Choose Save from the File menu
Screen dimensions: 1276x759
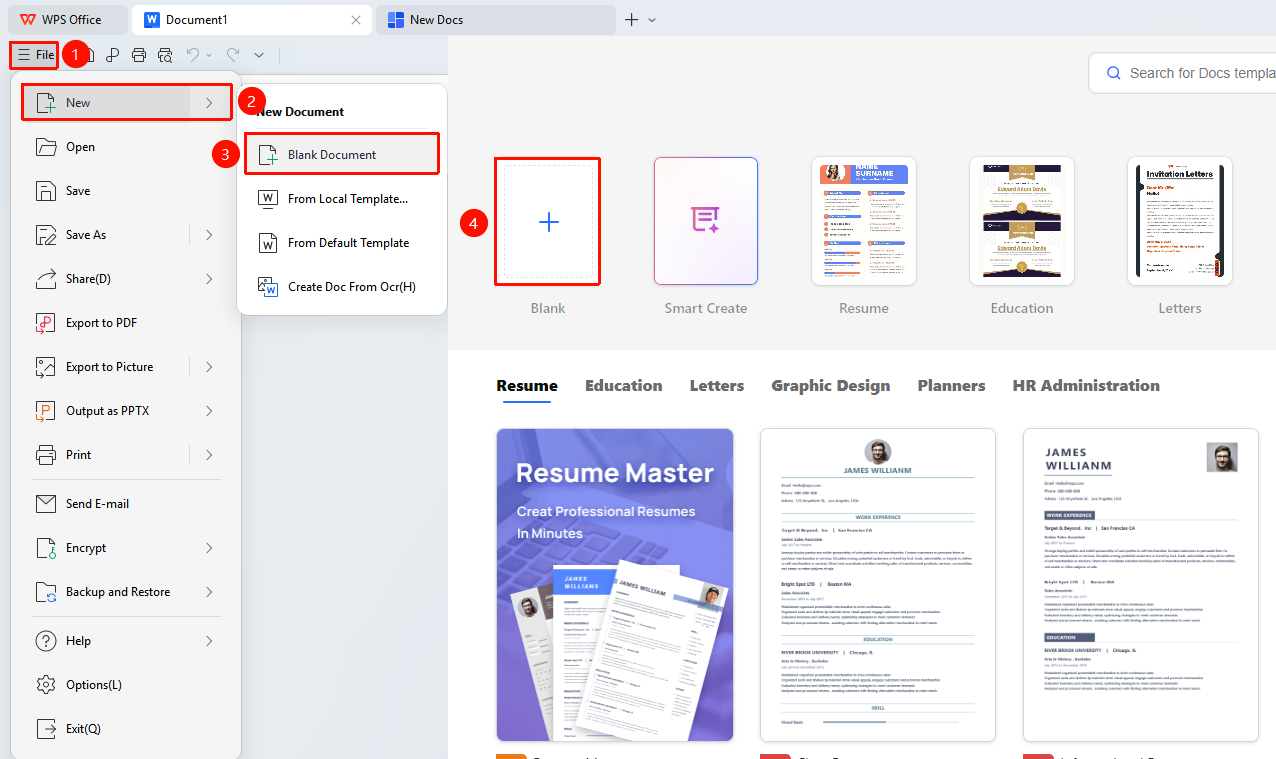126,191
